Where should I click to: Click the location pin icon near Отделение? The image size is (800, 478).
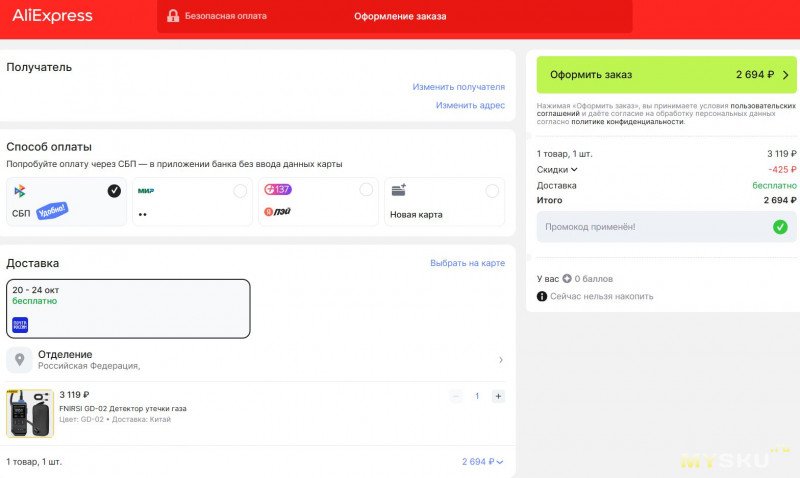(20, 359)
